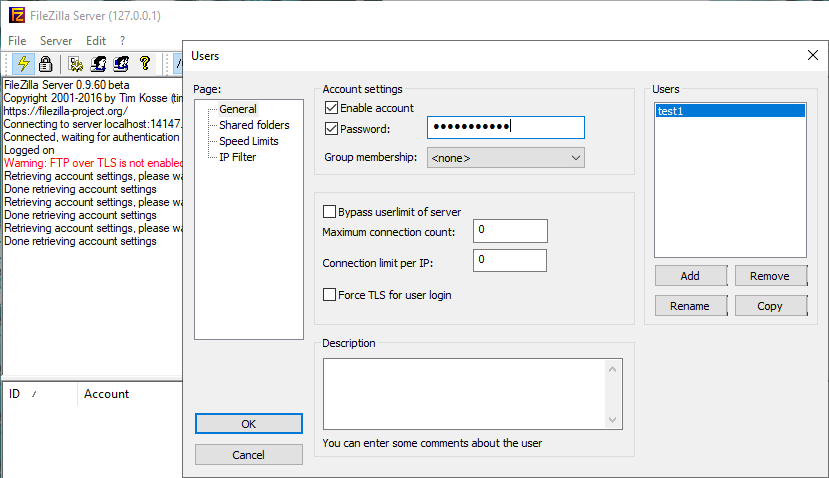Click the yellow question mark help icon
The width and height of the screenshot is (829, 478).
[x=145, y=64]
